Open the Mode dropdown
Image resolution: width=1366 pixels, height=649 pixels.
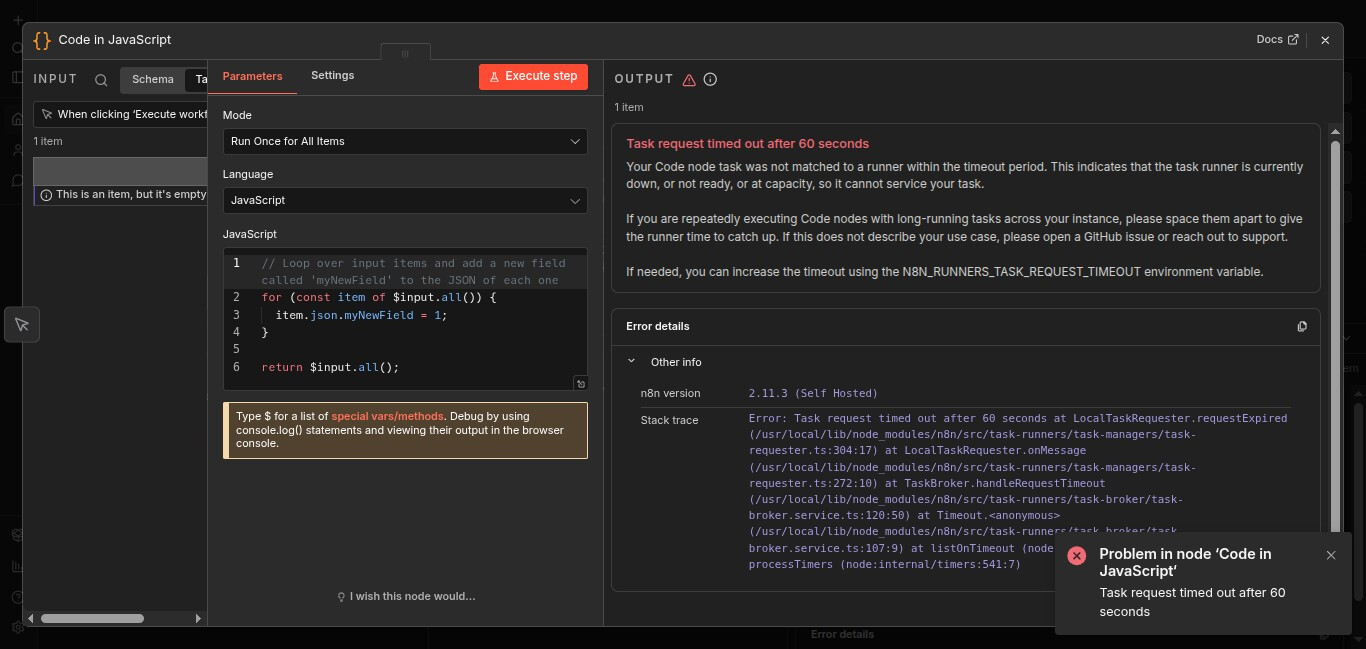pyautogui.click(x=405, y=142)
